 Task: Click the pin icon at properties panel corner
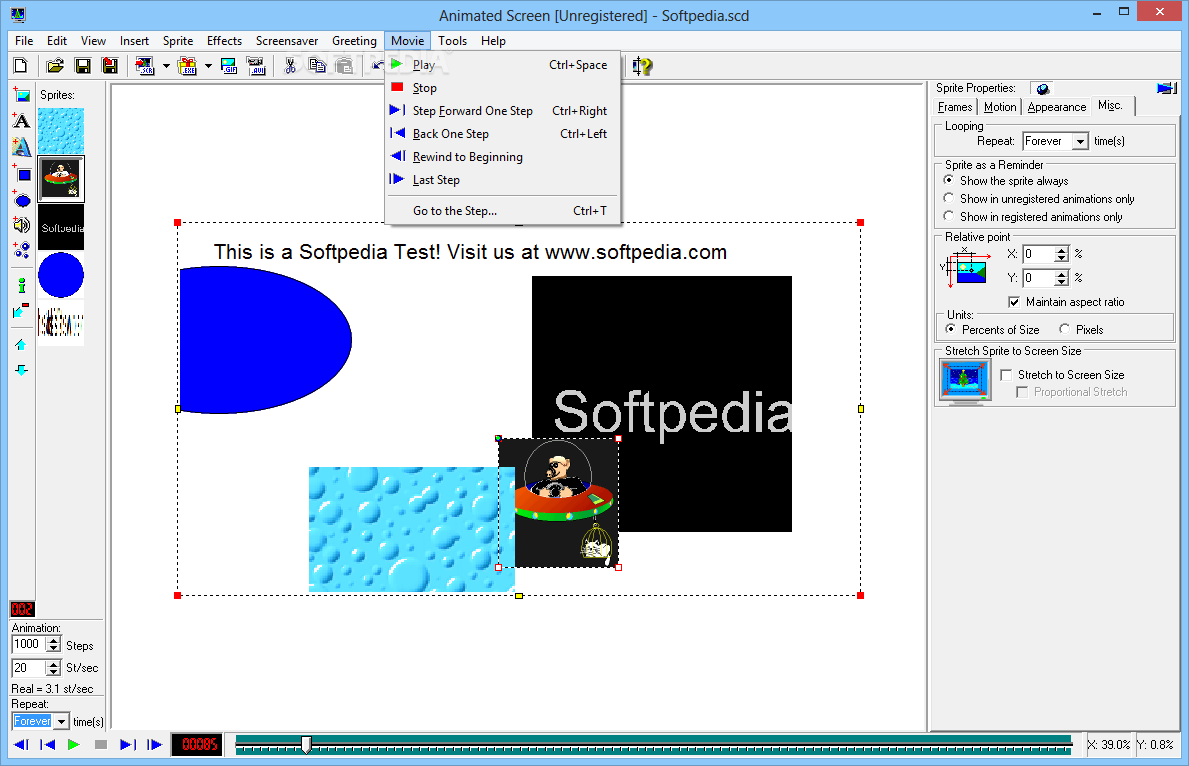click(x=1166, y=89)
